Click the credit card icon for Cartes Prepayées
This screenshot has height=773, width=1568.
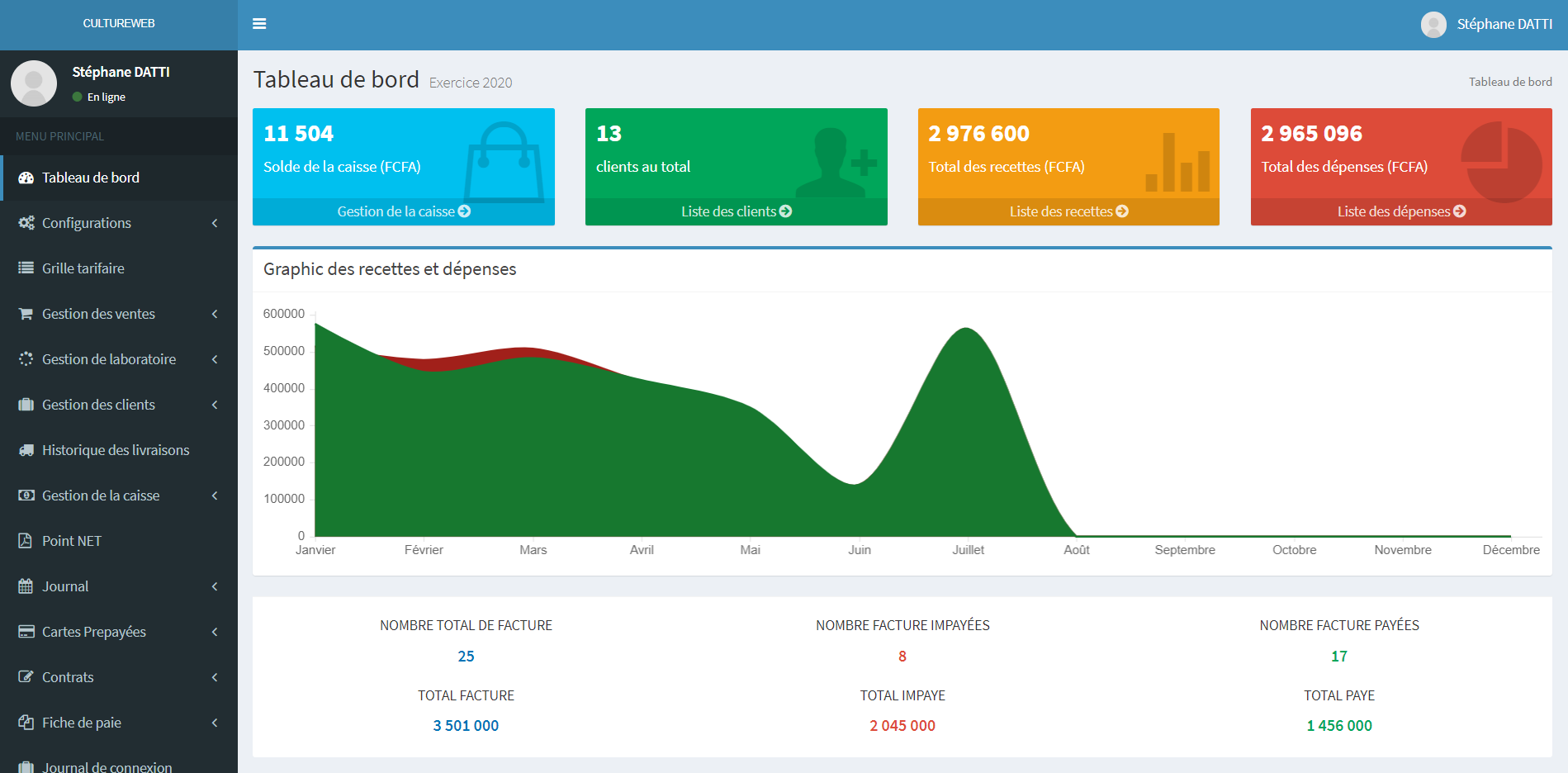pyautogui.click(x=26, y=632)
